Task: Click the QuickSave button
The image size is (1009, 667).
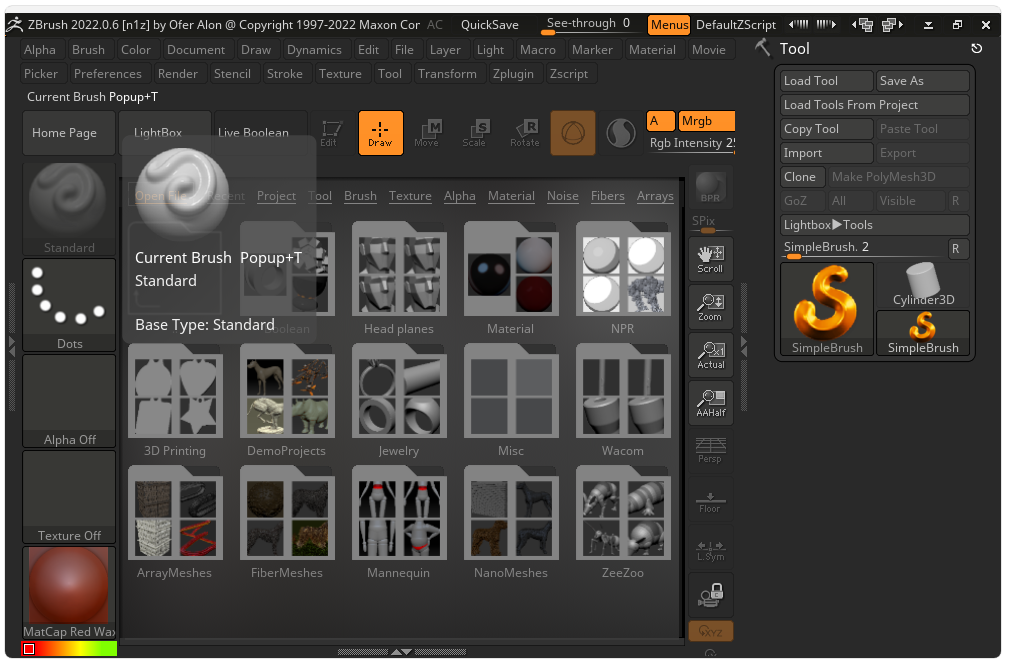Action: pyautogui.click(x=490, y=25)
